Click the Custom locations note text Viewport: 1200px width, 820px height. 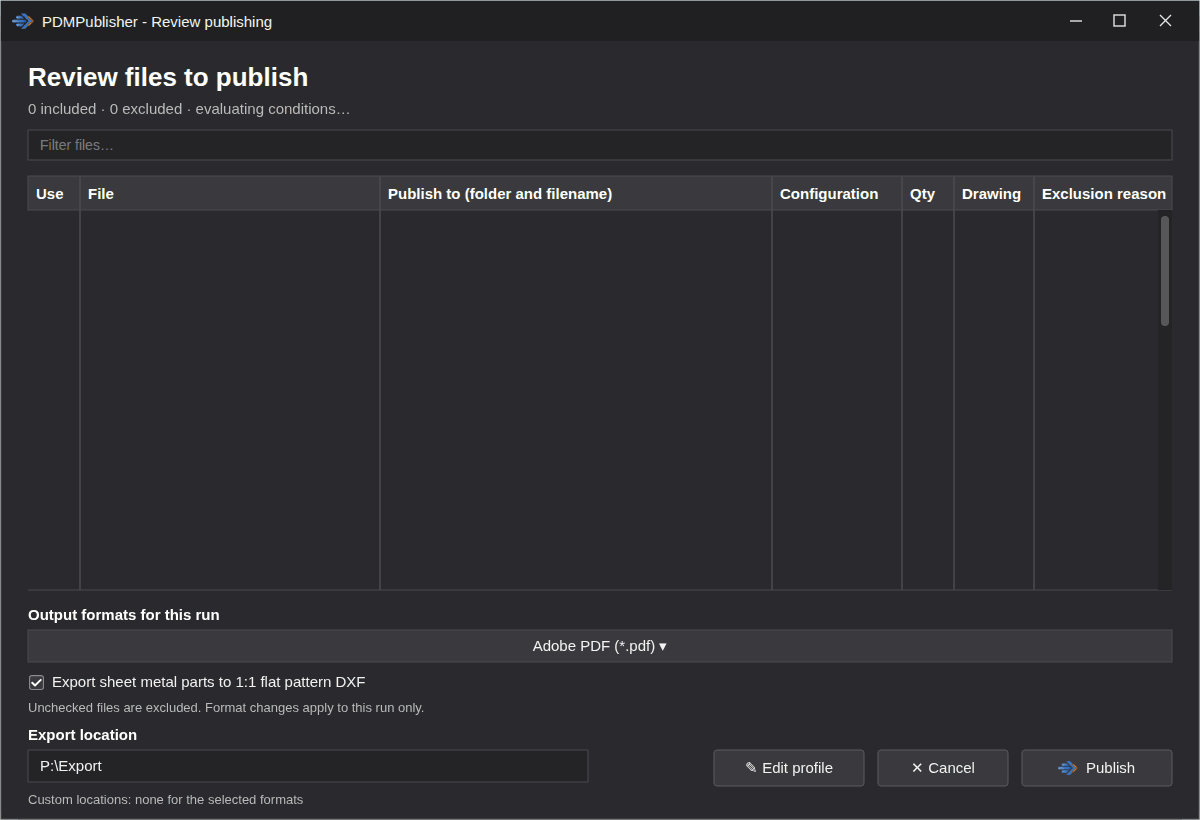click(x=165, y=799)
